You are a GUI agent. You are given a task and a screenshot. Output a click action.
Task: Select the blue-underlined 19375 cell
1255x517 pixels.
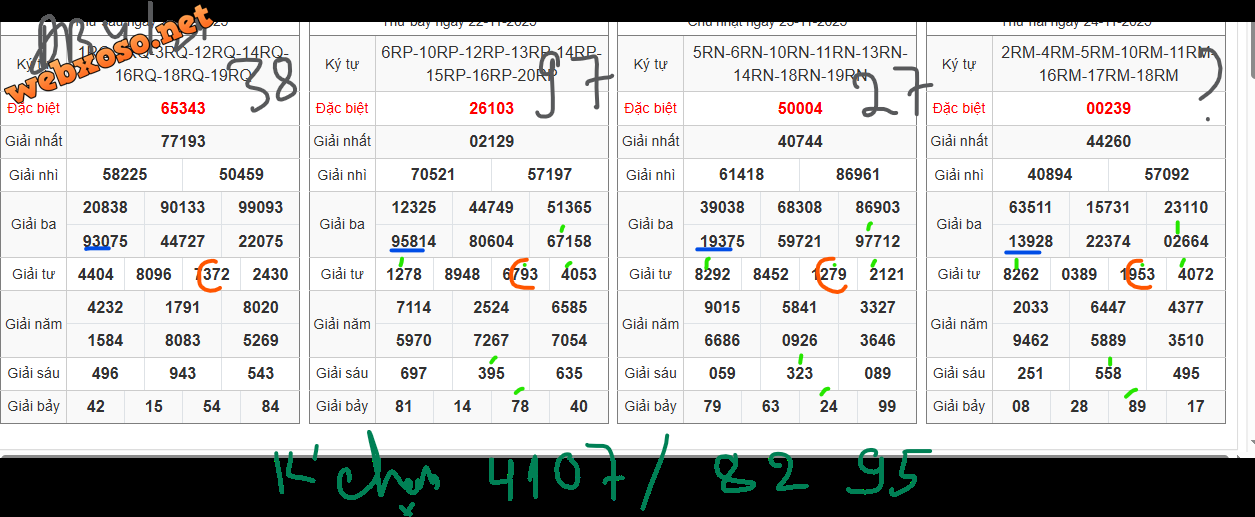tap(722, 241)
